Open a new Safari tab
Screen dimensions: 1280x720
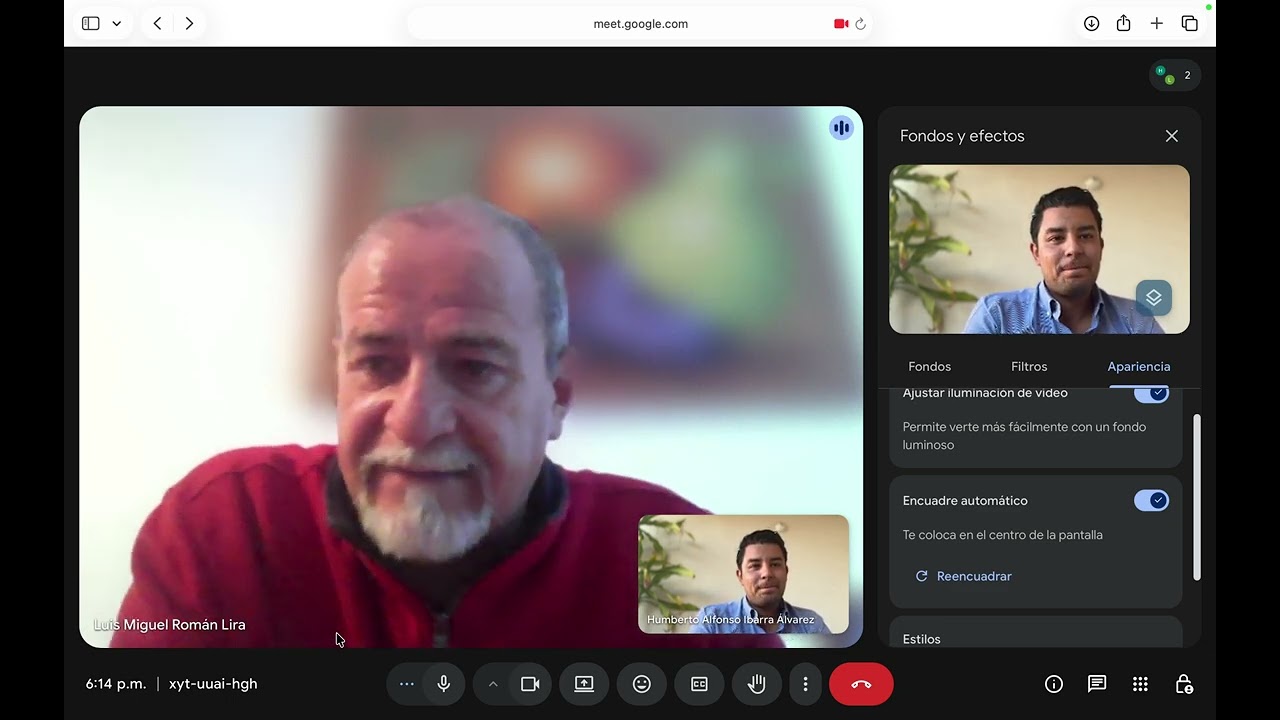pos(1157,24)
